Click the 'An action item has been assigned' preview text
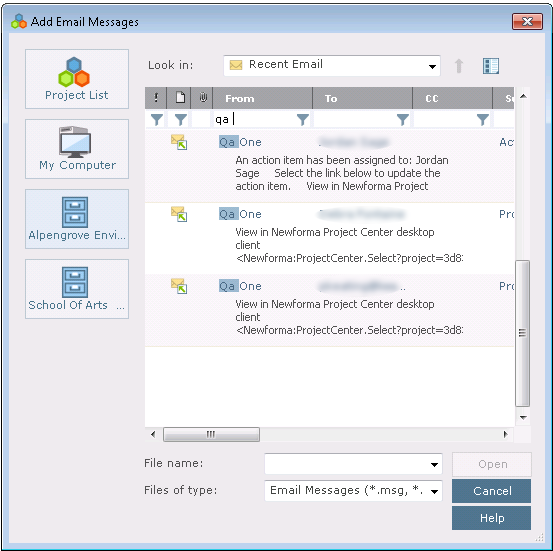553x551 pixels. pyautogui.click(x=342, y=173)
